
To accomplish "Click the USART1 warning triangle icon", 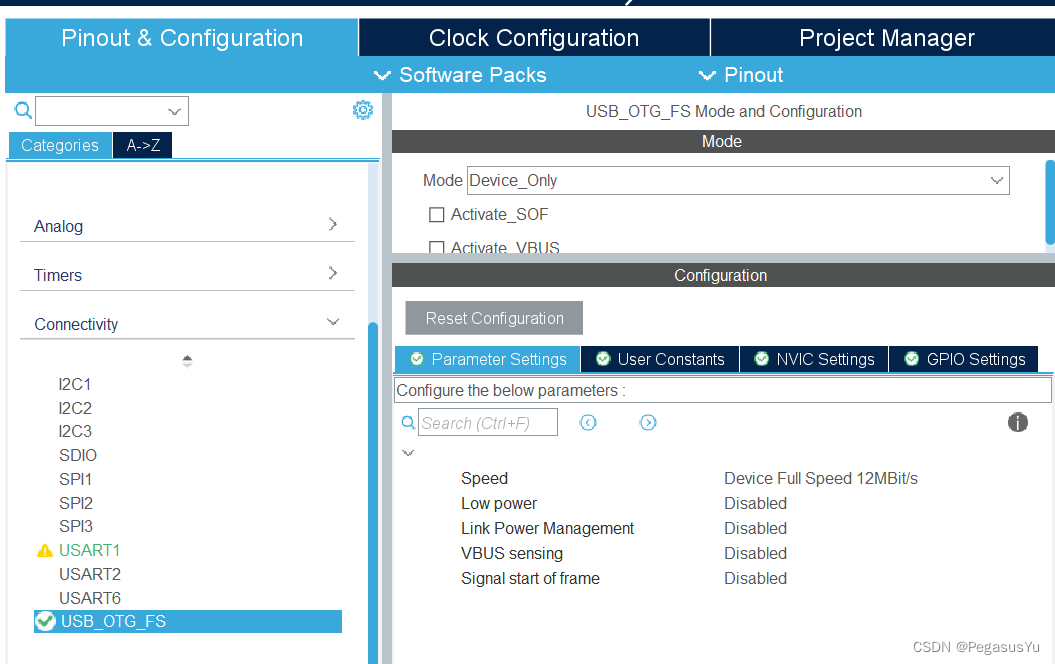I will tap(44, 550).
